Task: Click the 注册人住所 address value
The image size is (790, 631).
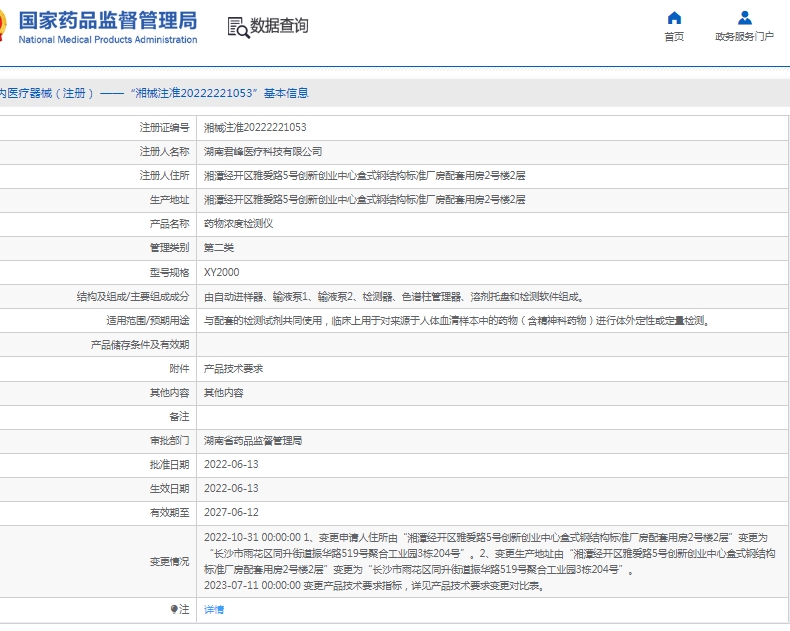Action: tap(365, 175)
